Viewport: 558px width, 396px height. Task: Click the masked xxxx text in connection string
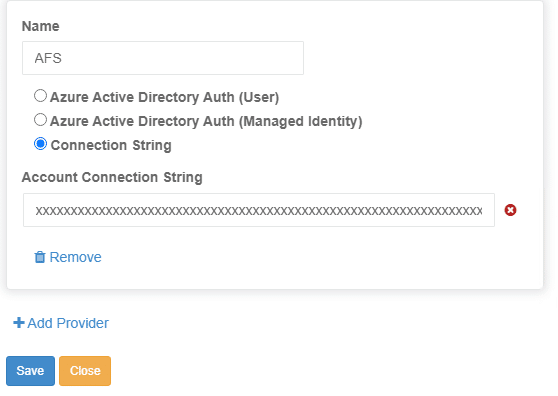(259, 211)
